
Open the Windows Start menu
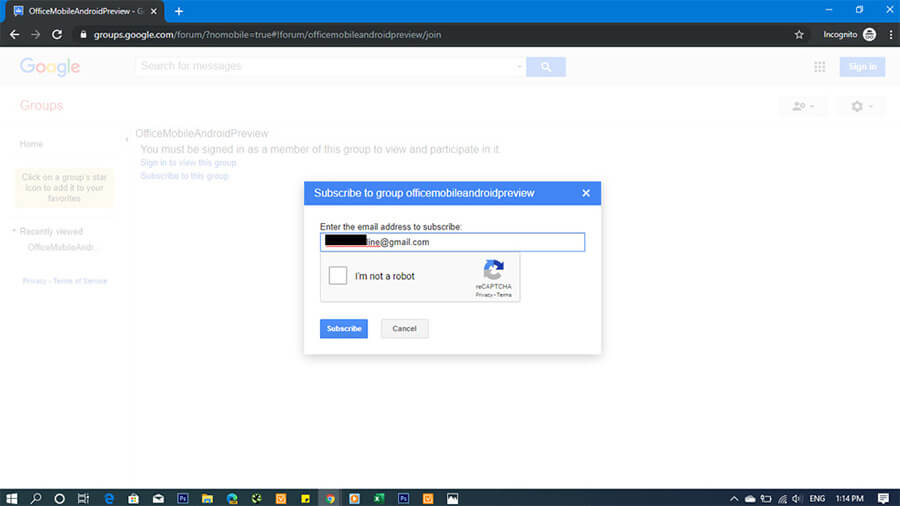pyautogui.click(x=12, y=497)
